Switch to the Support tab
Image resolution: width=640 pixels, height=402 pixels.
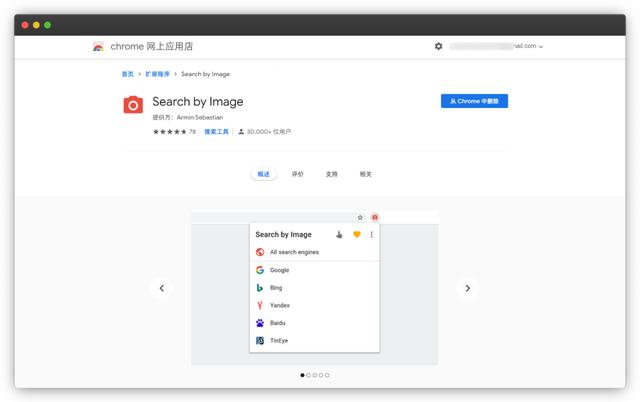(x=331, y=174)
